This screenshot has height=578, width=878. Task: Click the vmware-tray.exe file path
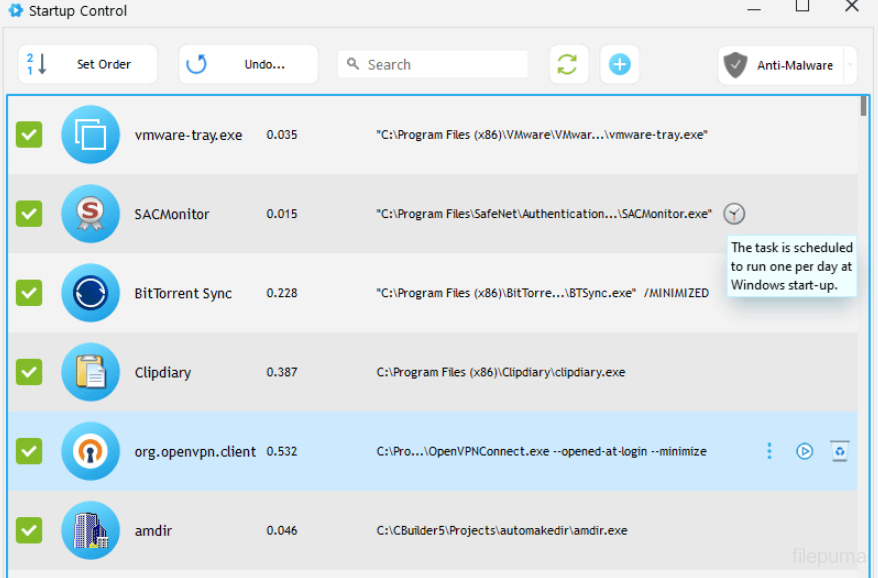click(x=542, y=135)
